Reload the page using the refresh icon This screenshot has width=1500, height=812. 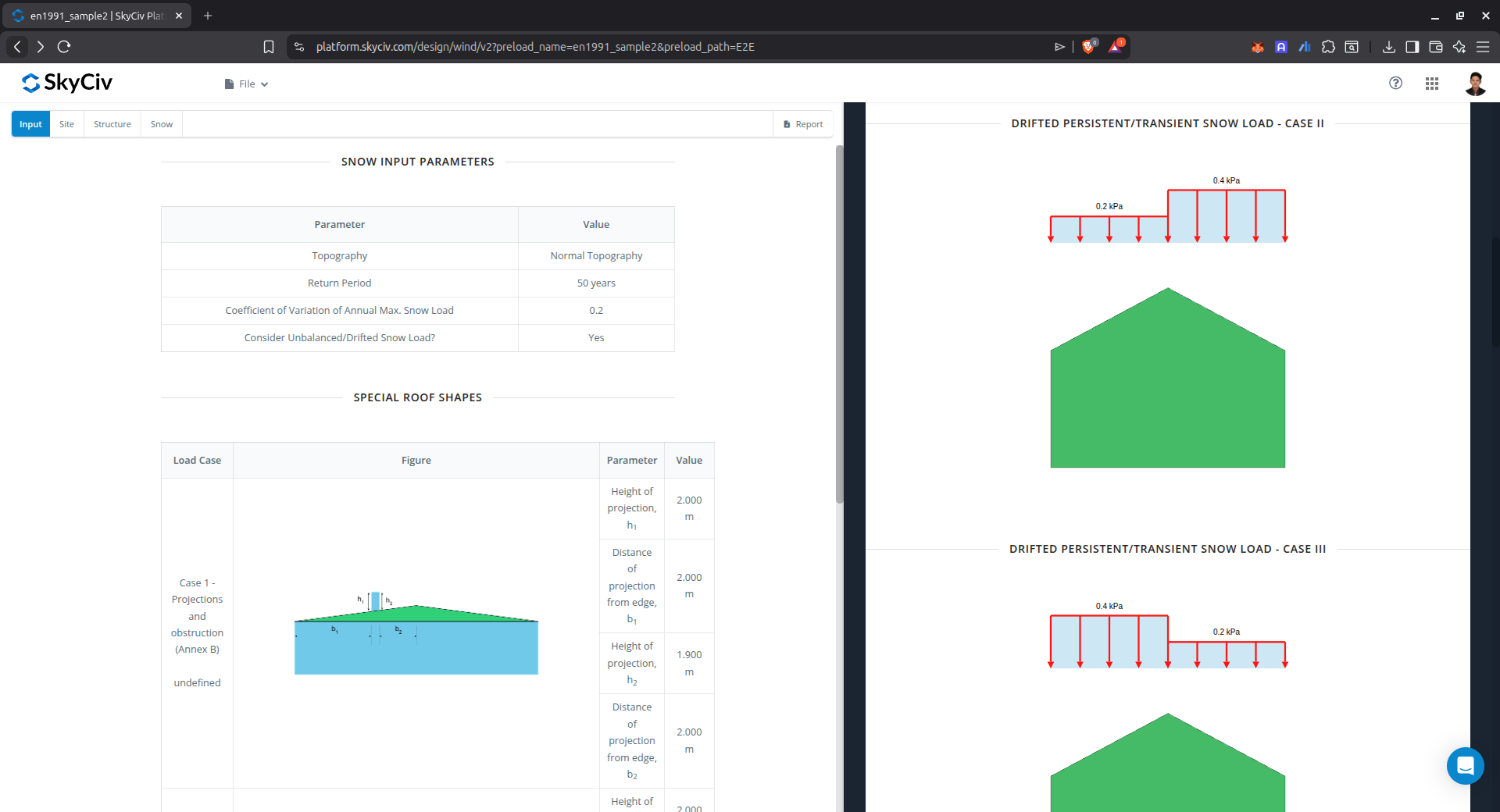pyautogui.click(x=64, y=47)
